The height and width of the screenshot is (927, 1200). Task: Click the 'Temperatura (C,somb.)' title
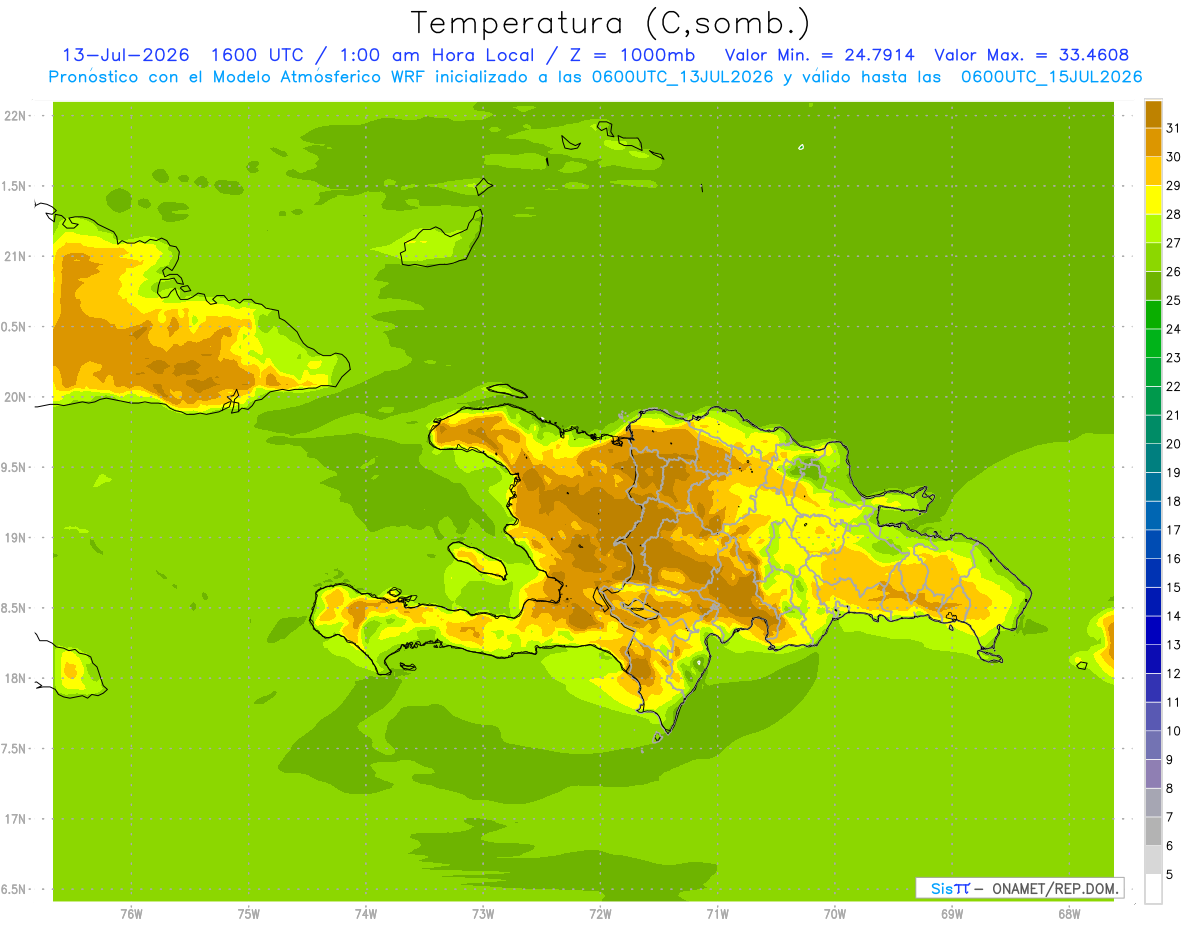pos(611,23)
